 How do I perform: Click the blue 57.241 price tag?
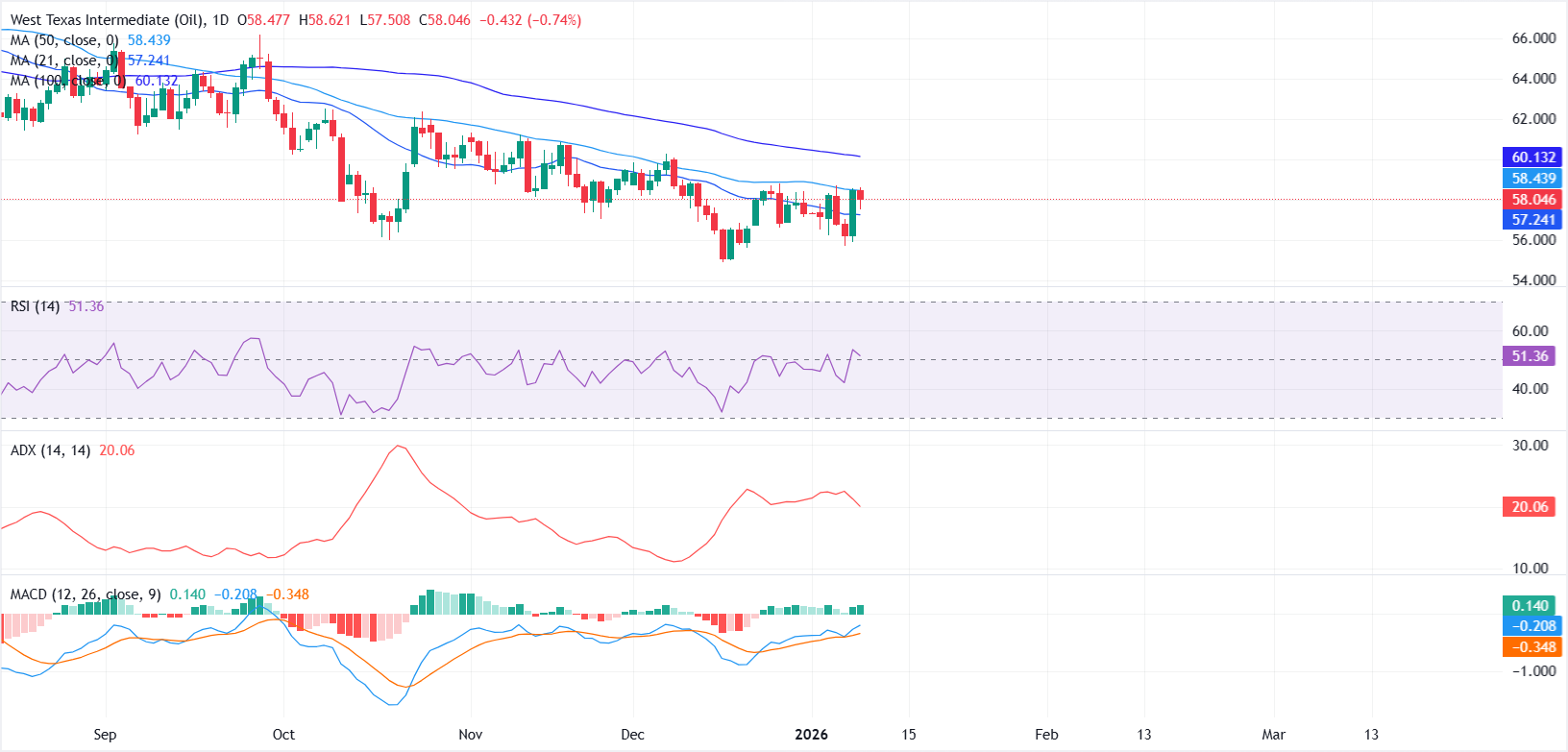tap(1532, 220)
